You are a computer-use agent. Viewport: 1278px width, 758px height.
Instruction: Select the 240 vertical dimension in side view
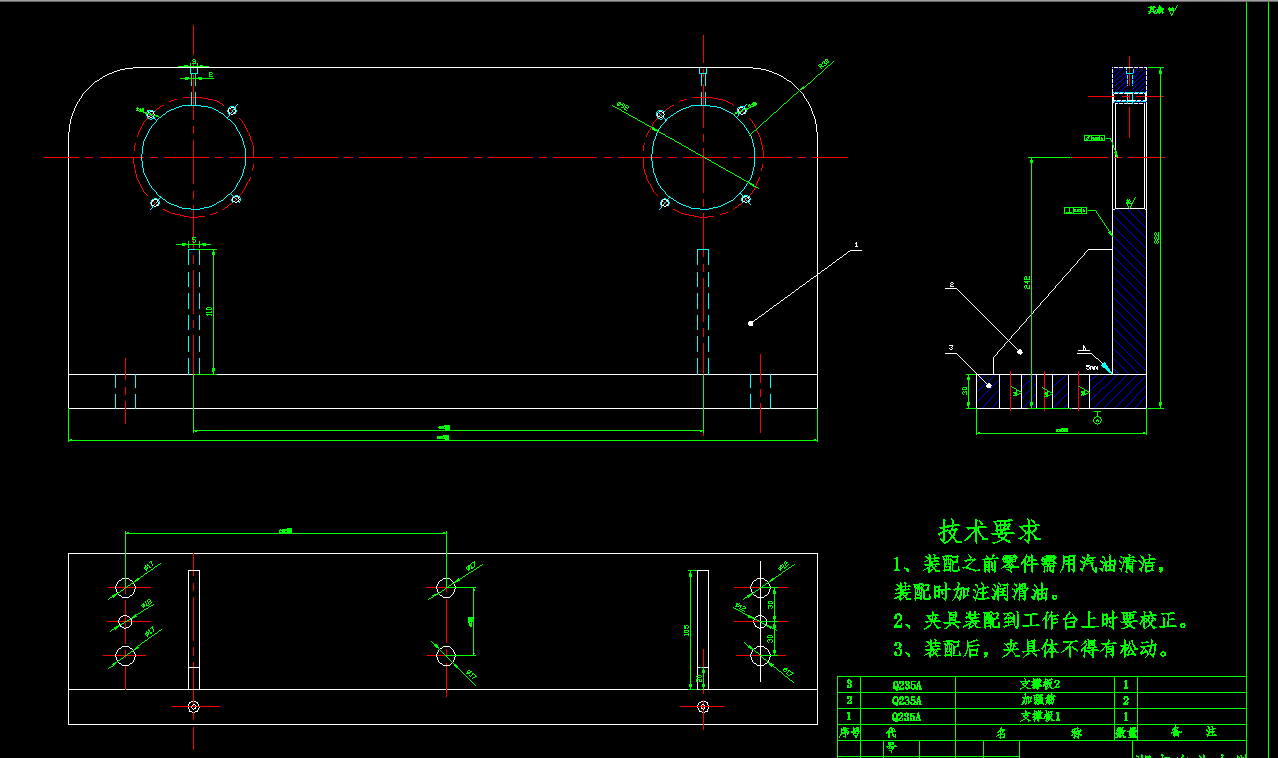click(1026, 283)
